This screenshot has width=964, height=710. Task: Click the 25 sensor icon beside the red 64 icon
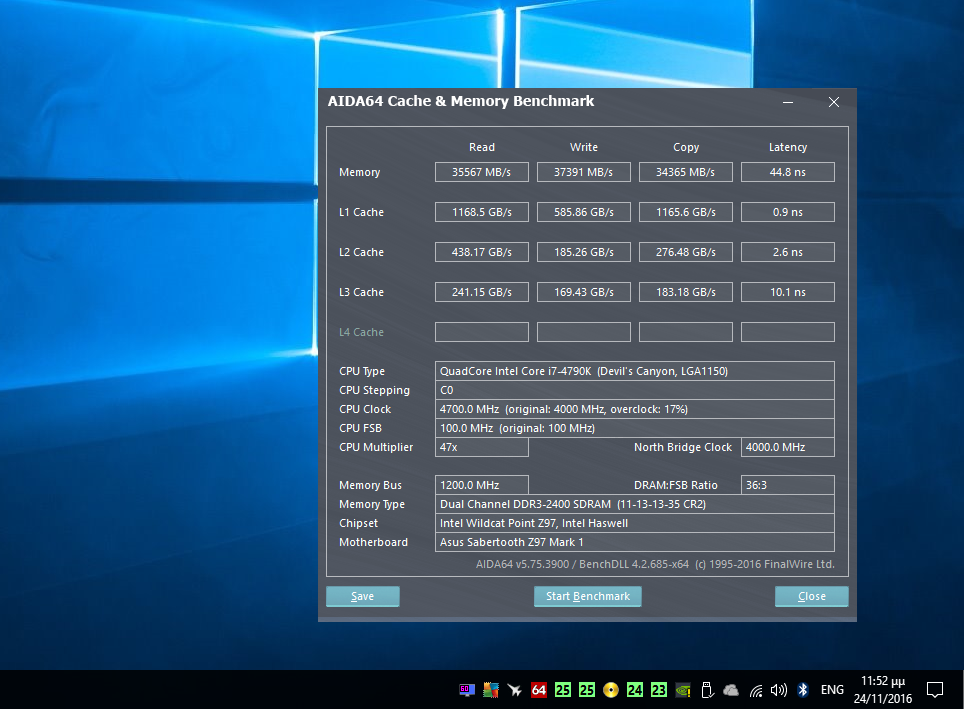[x=563, y=690]
